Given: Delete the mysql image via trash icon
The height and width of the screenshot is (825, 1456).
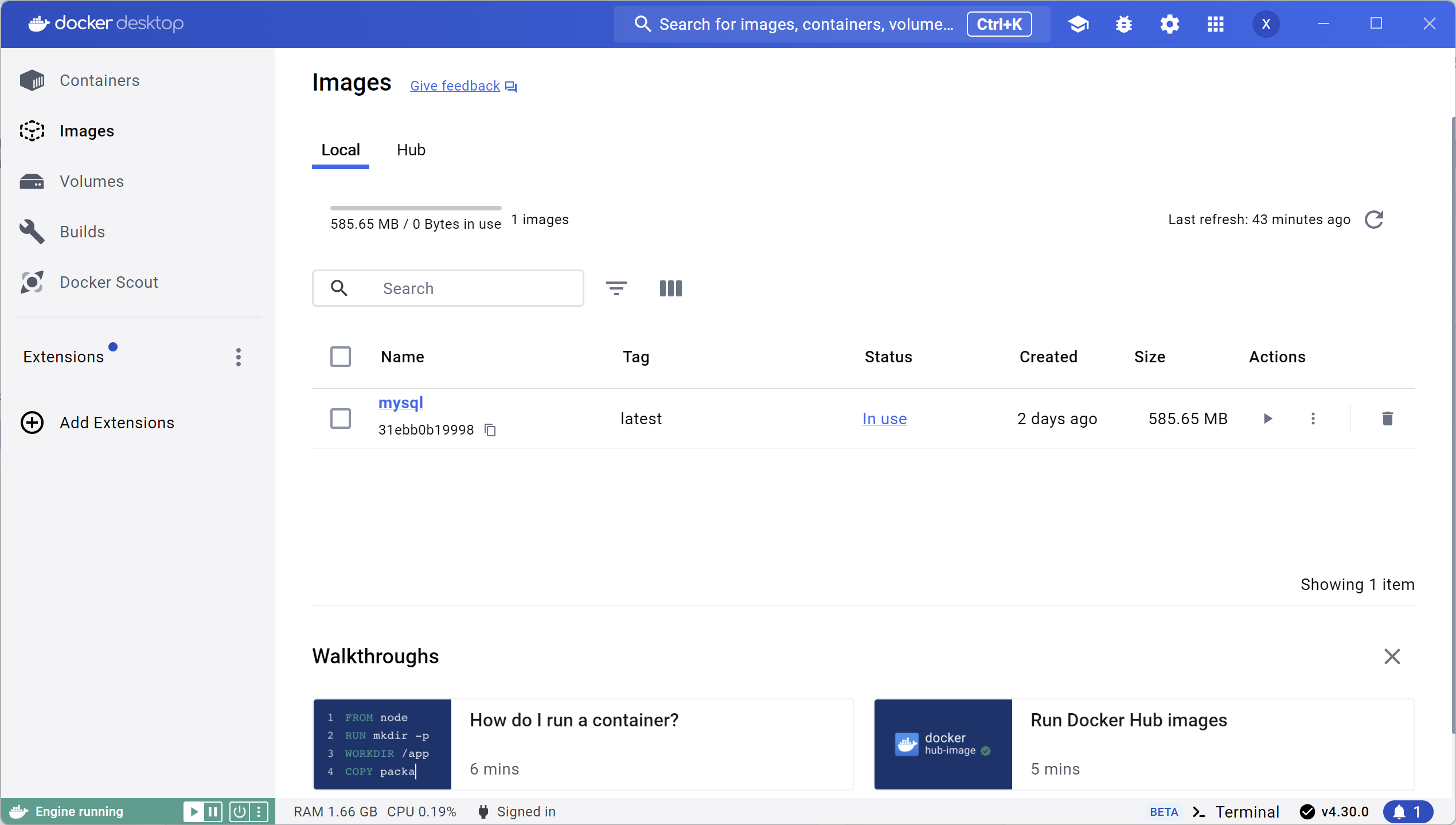Looking at the screenshot, I should (x=1387, y=419).
